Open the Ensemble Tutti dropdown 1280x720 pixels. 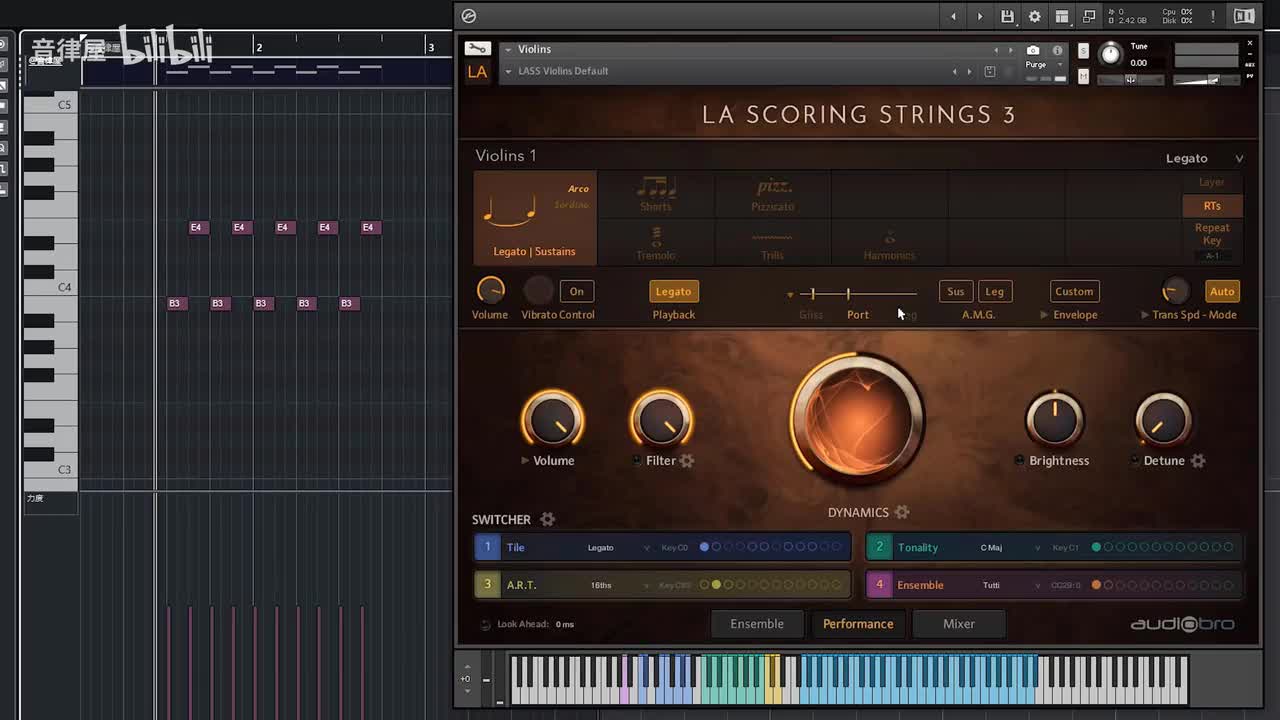[1010, 585]
